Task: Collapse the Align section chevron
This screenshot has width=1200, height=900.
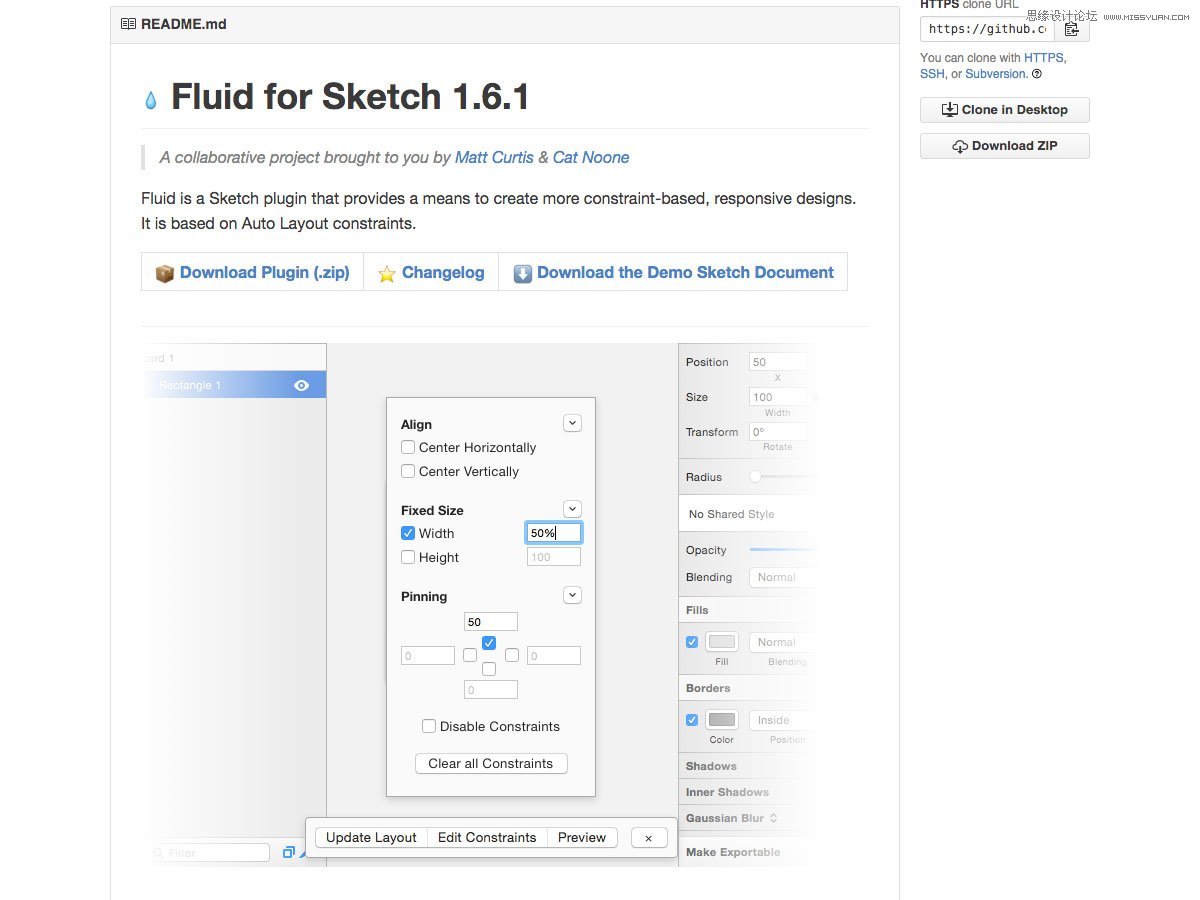Action: tap(572, 423)
